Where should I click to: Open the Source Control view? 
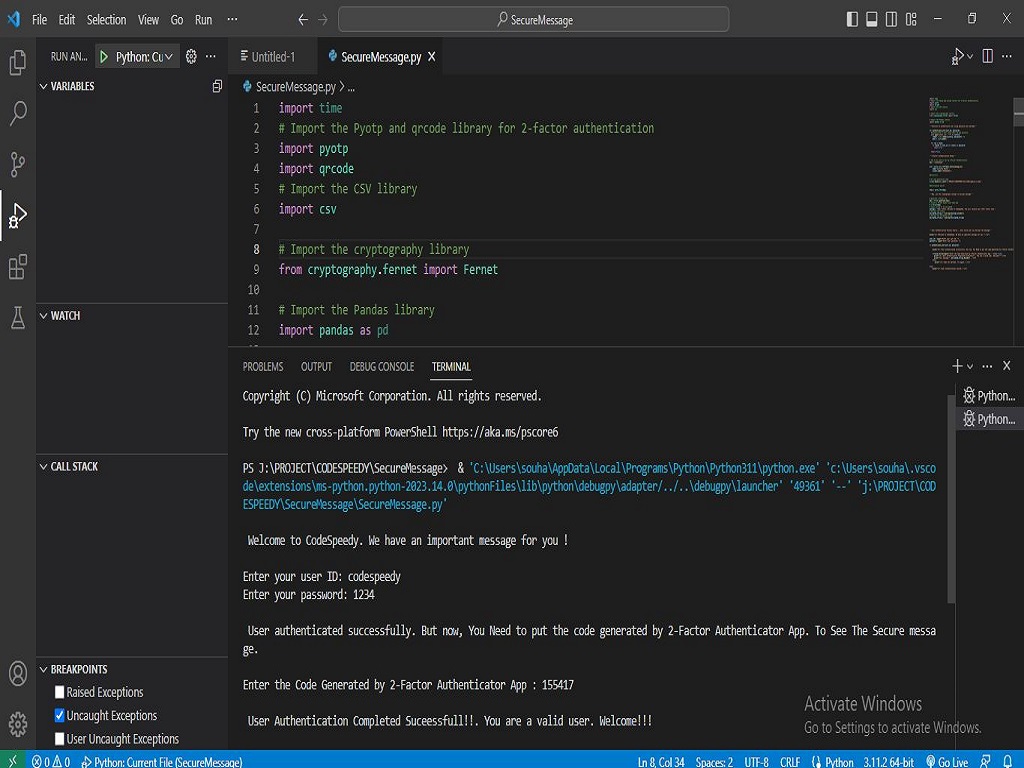(x=18, y=164)
